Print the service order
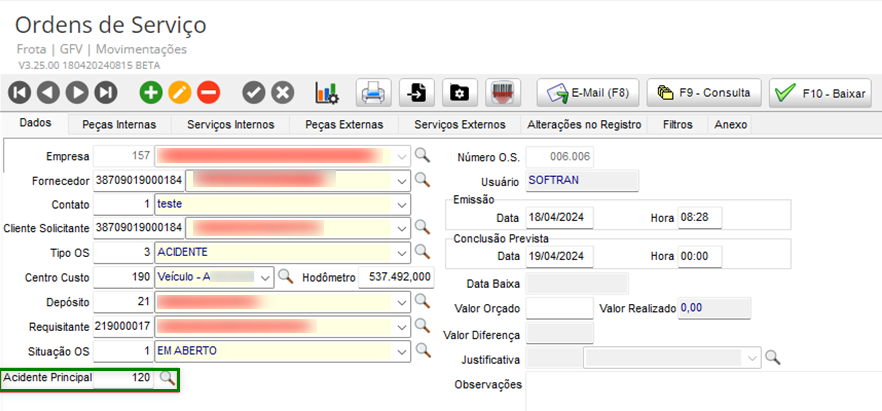Image resolution: width=882 pixels, height=411 pixels. pos(374,93)
